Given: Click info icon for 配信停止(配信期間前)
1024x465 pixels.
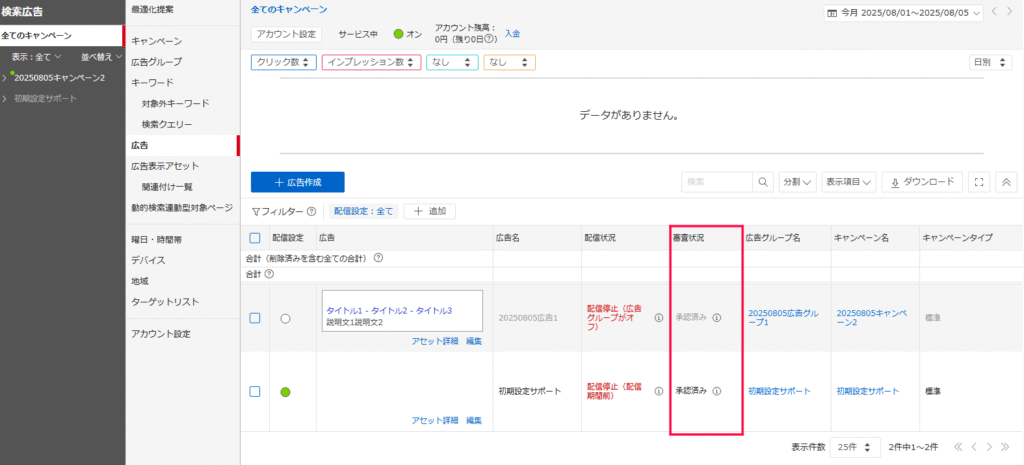Looking at the screenshot, I should (658, 391).
